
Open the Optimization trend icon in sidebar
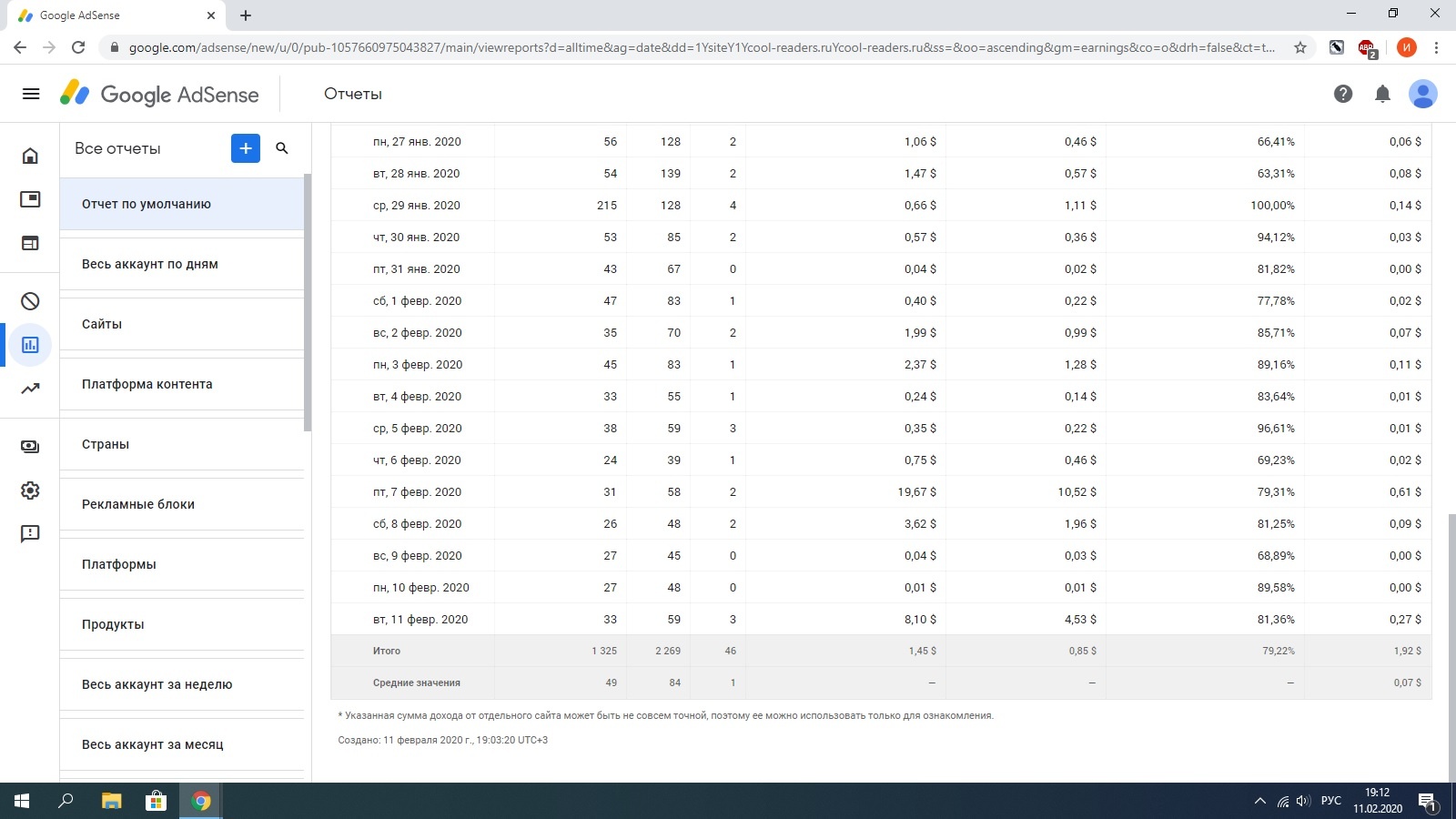(30, 389)
